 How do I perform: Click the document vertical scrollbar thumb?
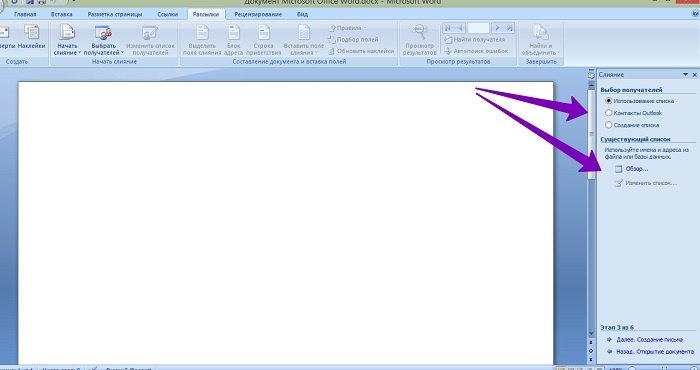[x=592, y=134]
